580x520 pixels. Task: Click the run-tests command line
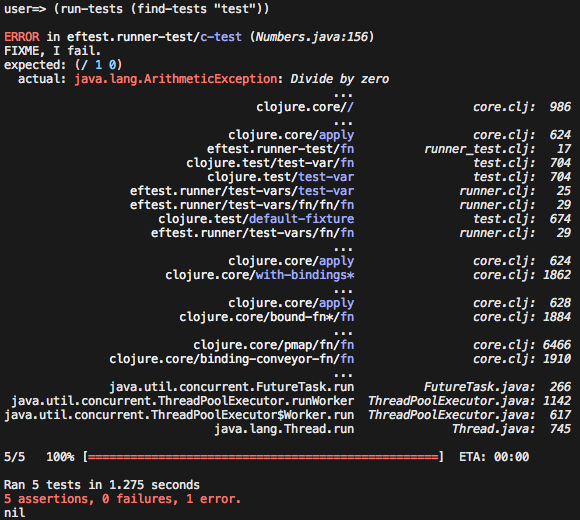pos(136,9)
